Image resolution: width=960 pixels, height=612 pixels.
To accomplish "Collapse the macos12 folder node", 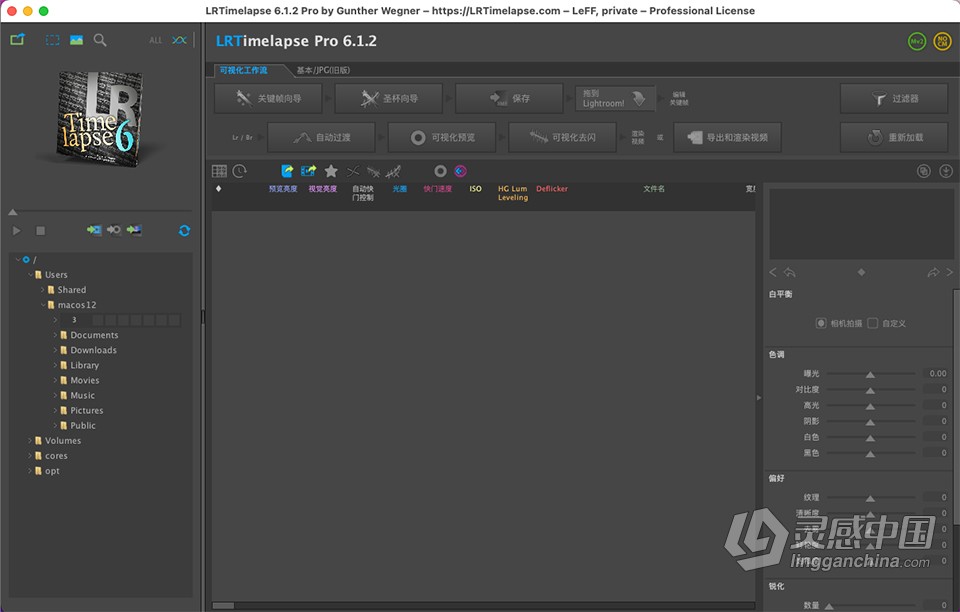I will [43, 305].
